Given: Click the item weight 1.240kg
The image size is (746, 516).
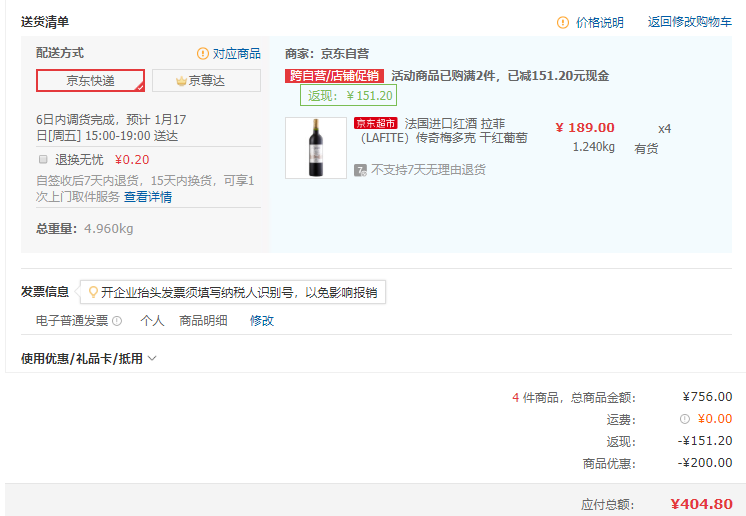Looking at the screenshot, I should 594,147.
